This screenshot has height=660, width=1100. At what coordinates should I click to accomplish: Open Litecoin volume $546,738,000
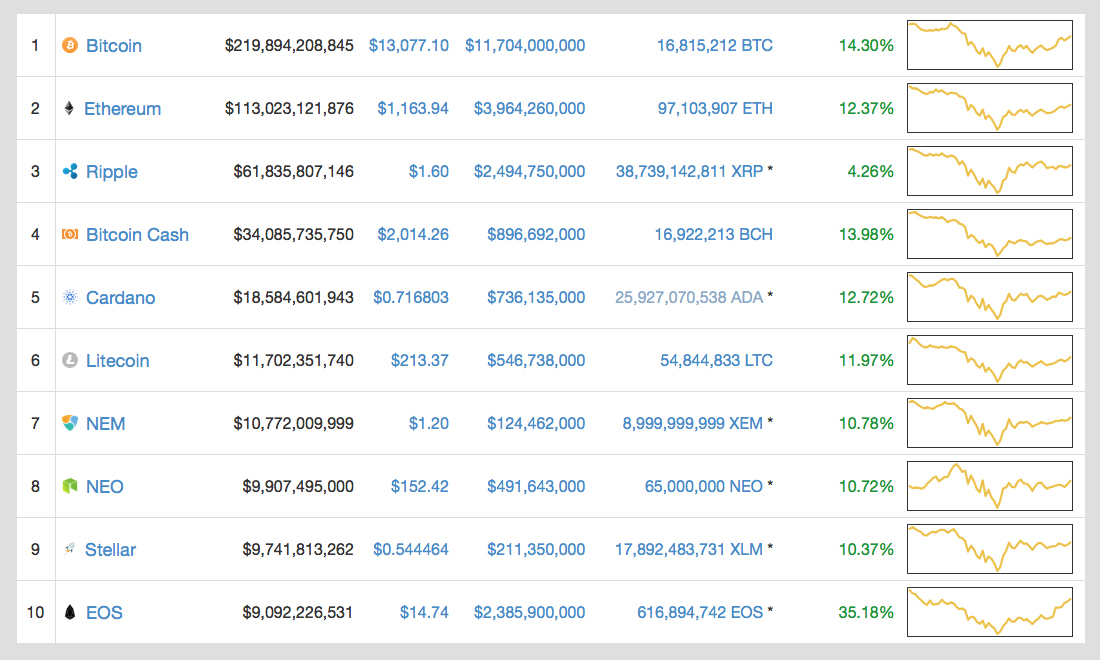coord(537,361)
